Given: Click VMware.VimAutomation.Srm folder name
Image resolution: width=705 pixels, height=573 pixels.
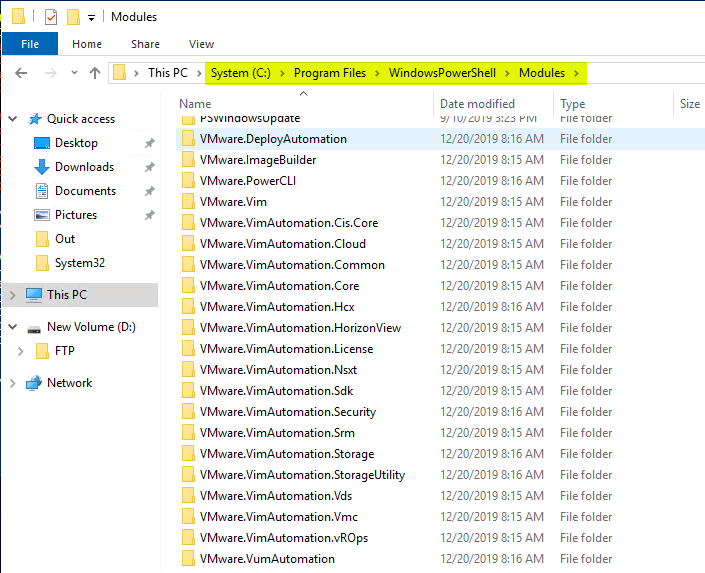Looking at the screenshot, I should click(x=277, y=433).
